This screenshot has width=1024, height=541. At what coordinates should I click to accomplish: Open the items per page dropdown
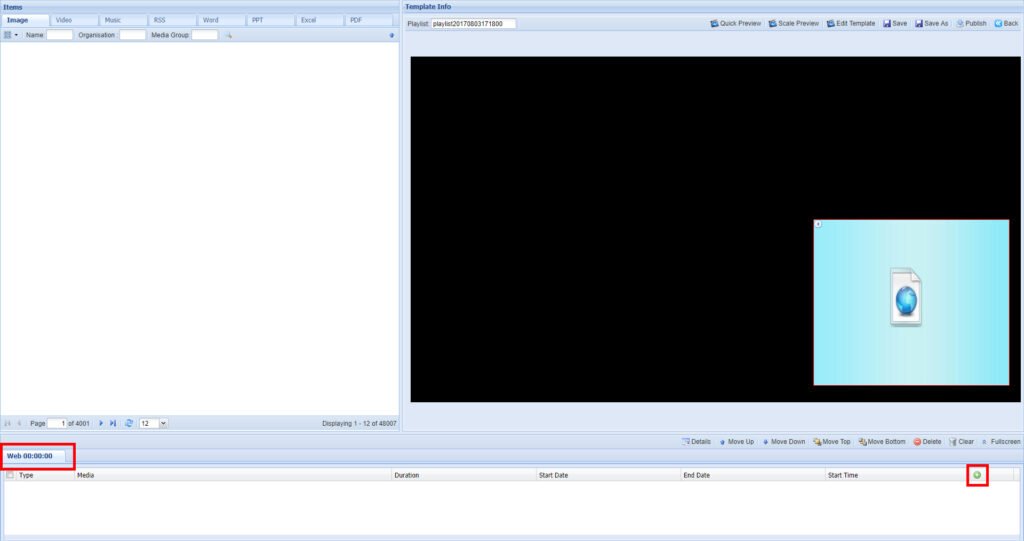(x=163, y=424)
